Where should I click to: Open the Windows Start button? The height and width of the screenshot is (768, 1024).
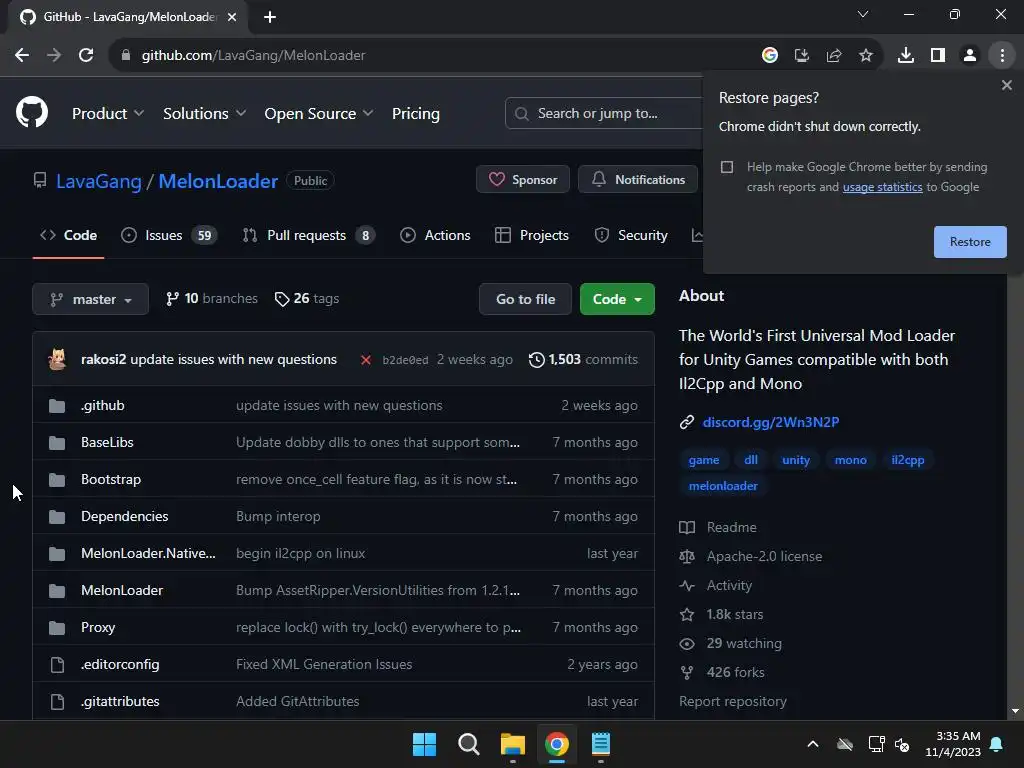424,744
